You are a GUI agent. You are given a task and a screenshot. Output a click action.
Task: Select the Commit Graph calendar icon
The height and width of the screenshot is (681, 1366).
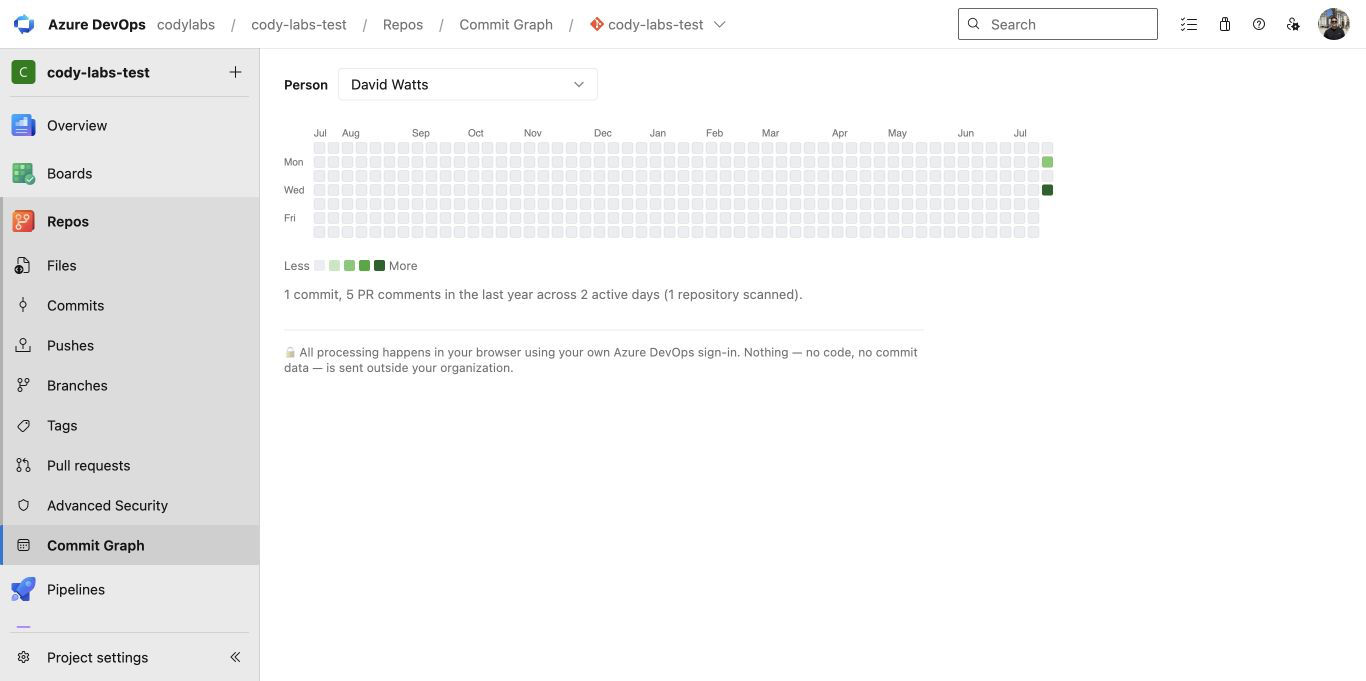[x=23, y=545]
